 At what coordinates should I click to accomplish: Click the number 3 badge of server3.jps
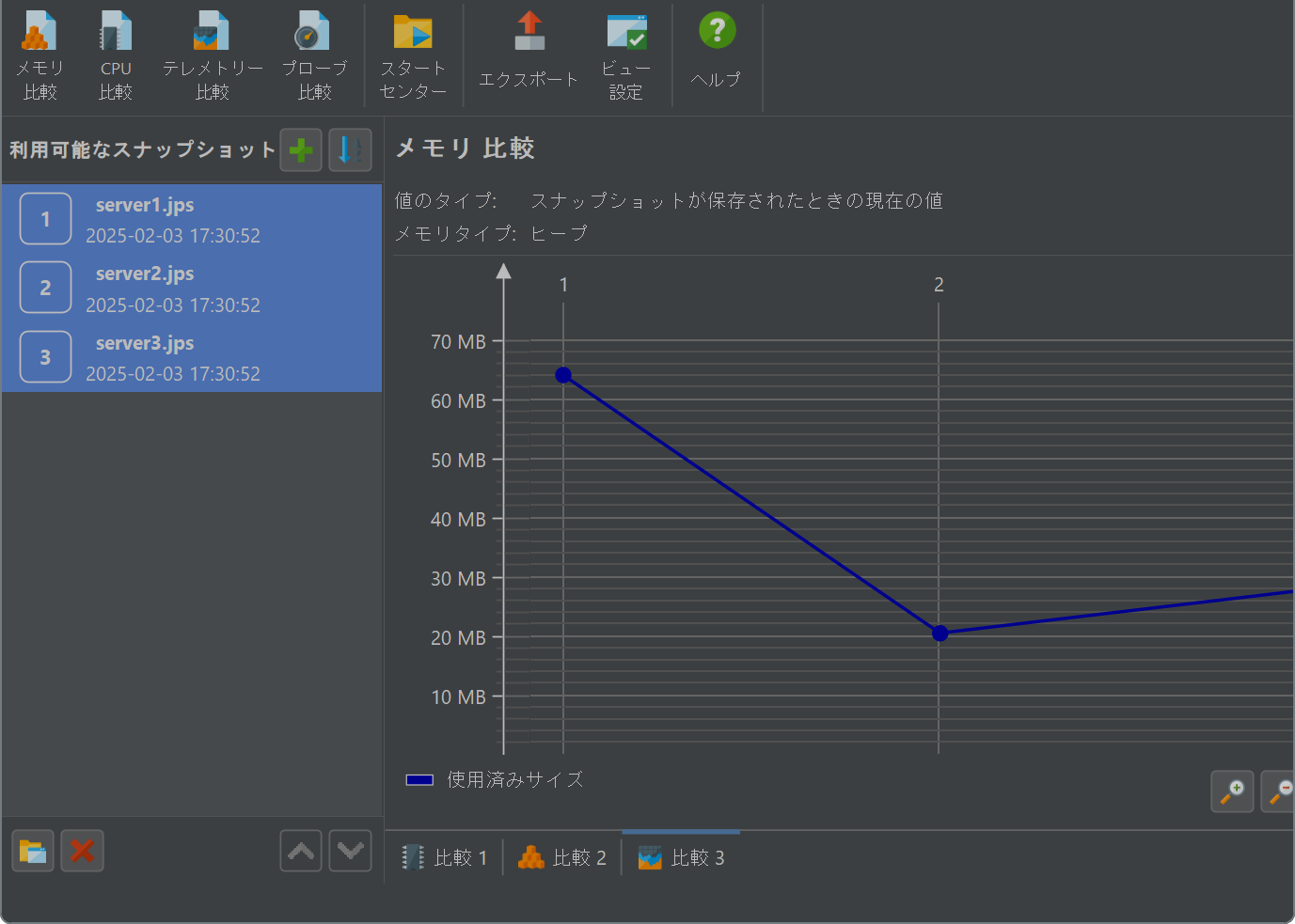tap(45, 357)
